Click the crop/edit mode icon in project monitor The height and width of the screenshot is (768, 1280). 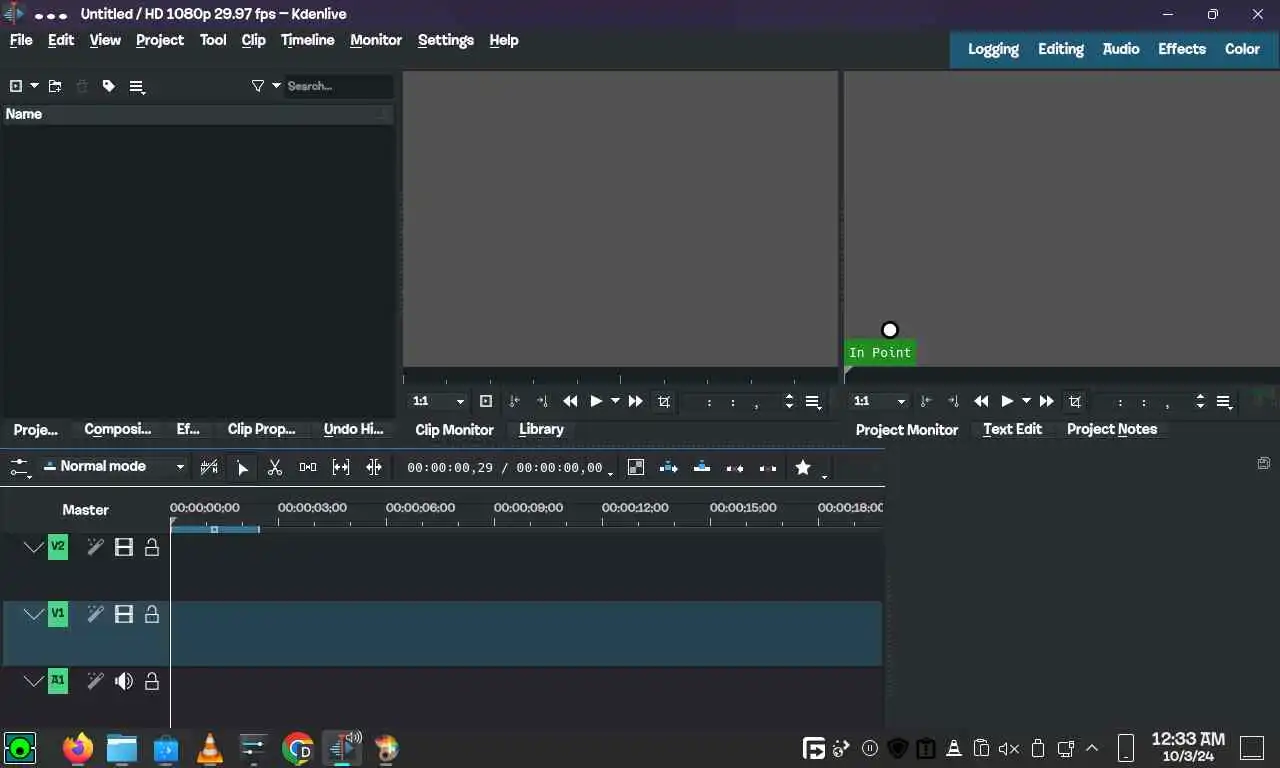pos(1075,401)
